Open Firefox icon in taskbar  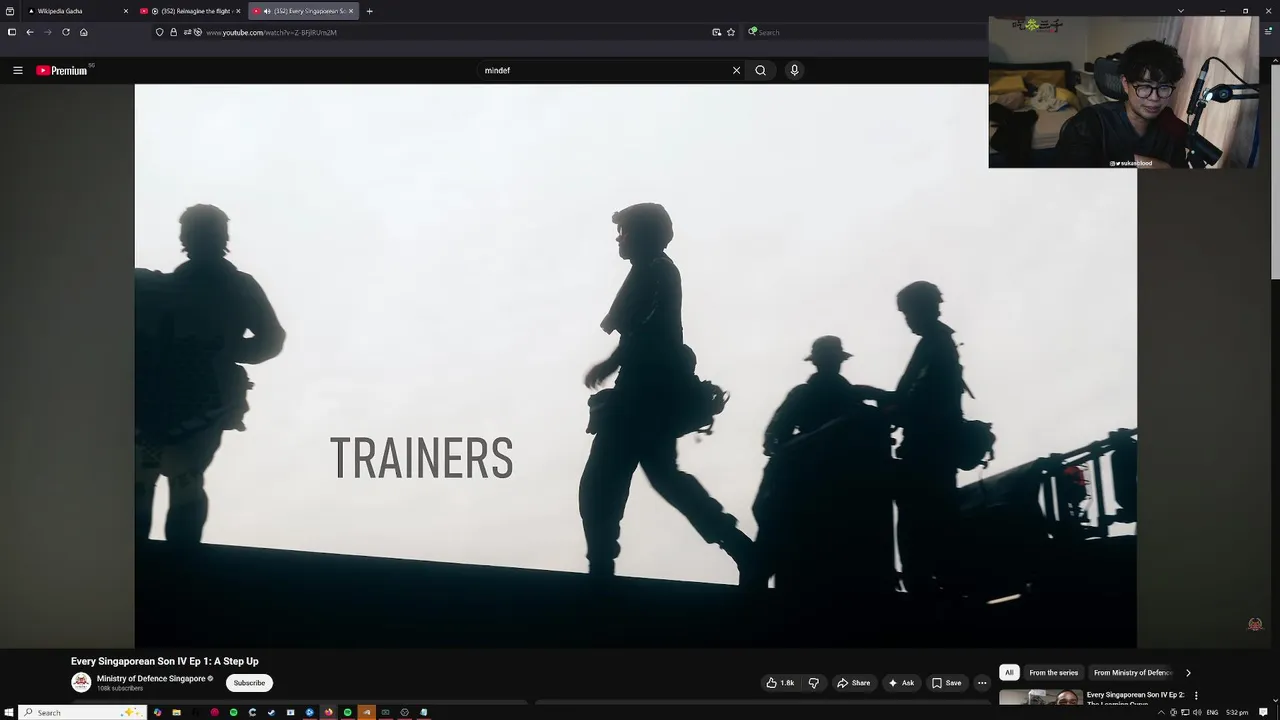328,712
